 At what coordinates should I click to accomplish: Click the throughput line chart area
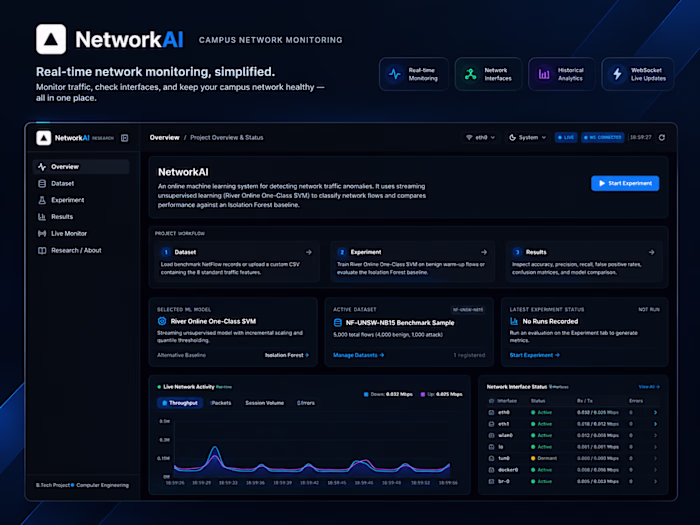point(312,449)
